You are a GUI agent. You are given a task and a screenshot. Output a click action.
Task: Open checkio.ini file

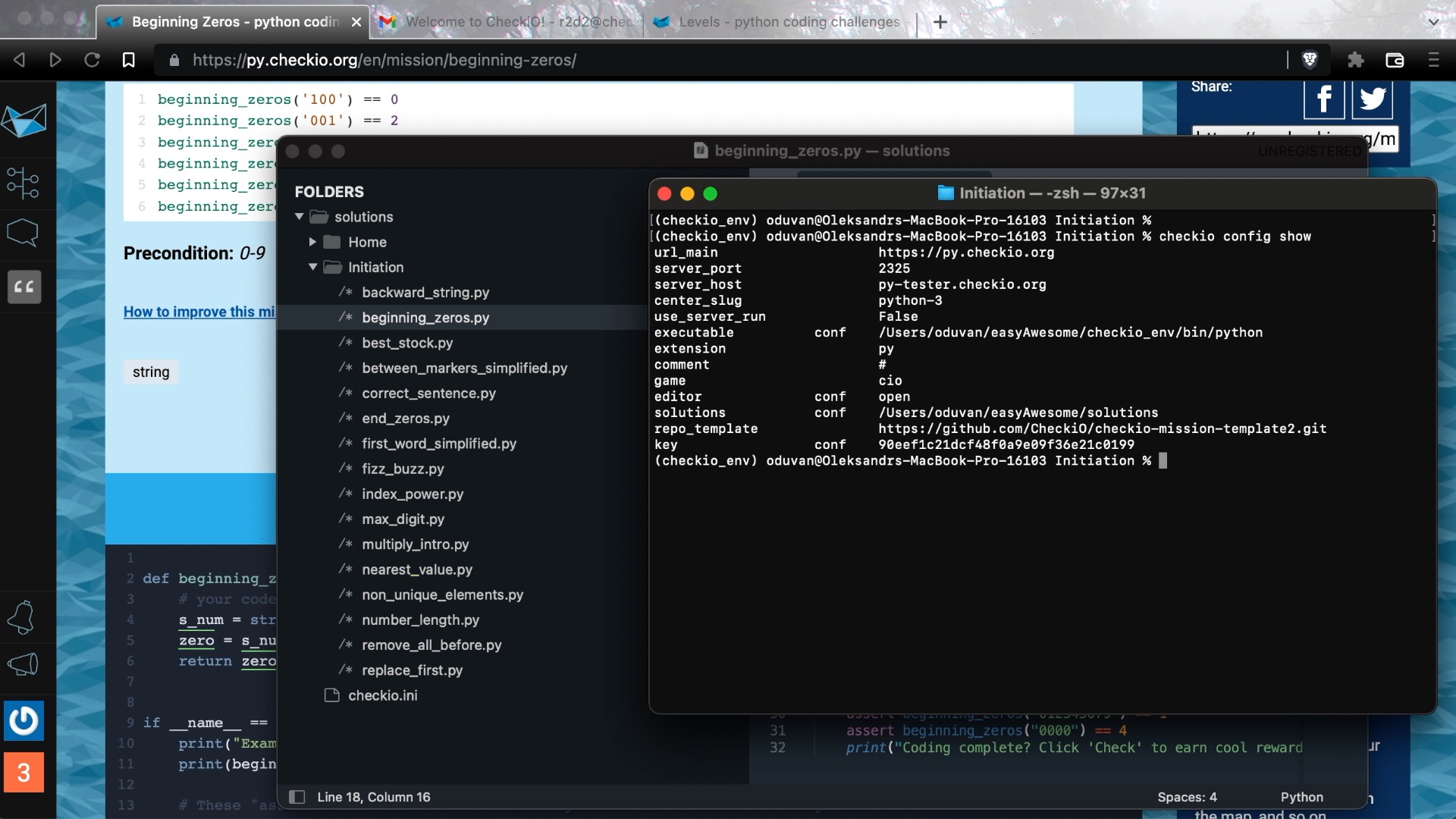click(x=382, y=695)
